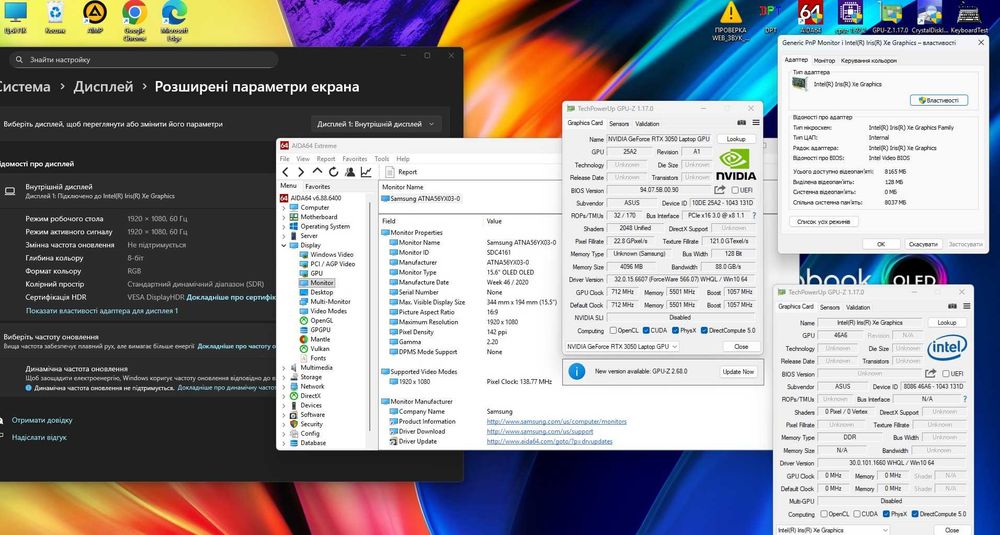The width and height of the screenshot is (1000, 535).
Task: Open AIDA64 File menu
Action: click(284, 159)
